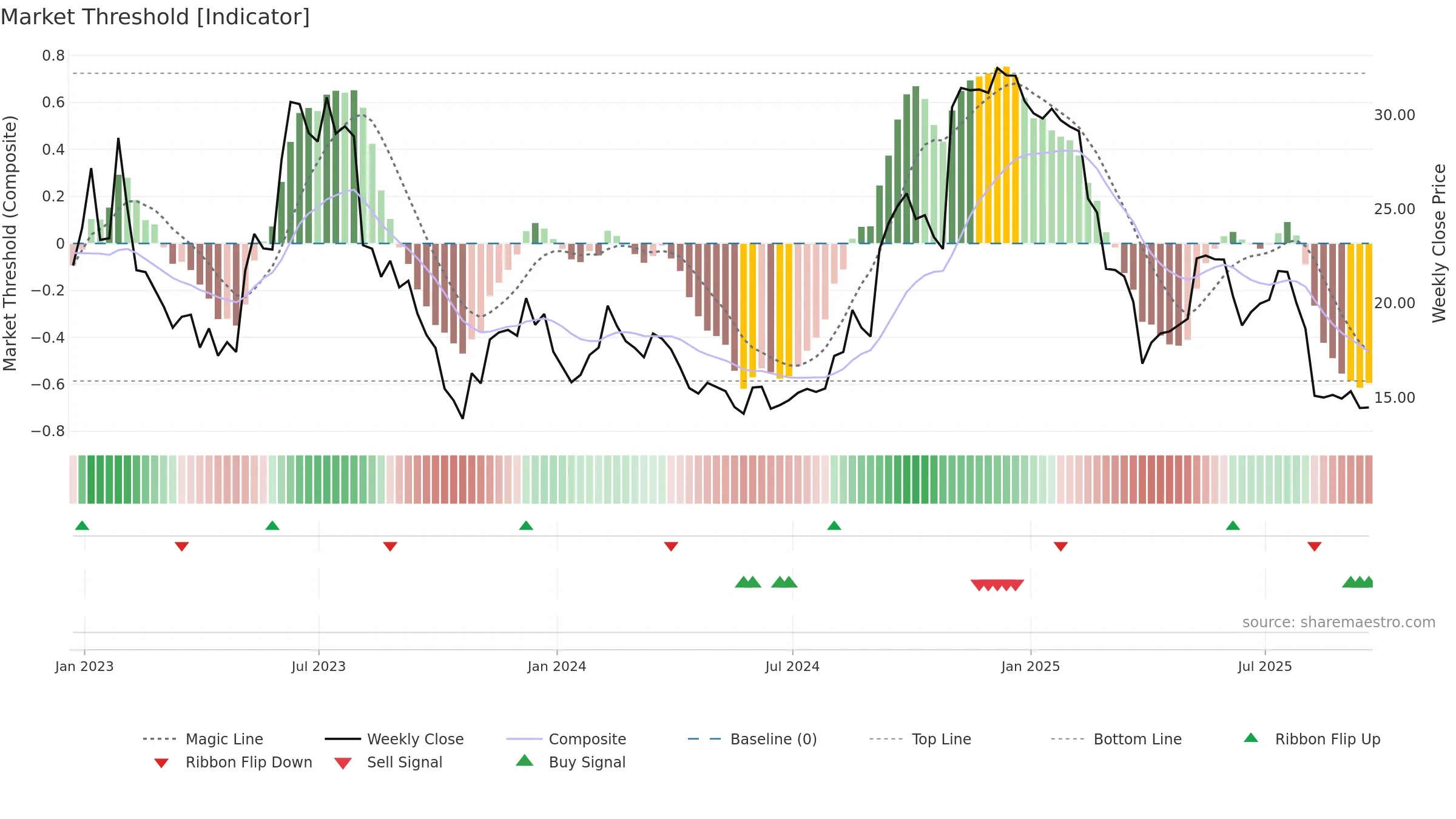Hide the Baseline (0) legend entry

click(x=752, y=739)
